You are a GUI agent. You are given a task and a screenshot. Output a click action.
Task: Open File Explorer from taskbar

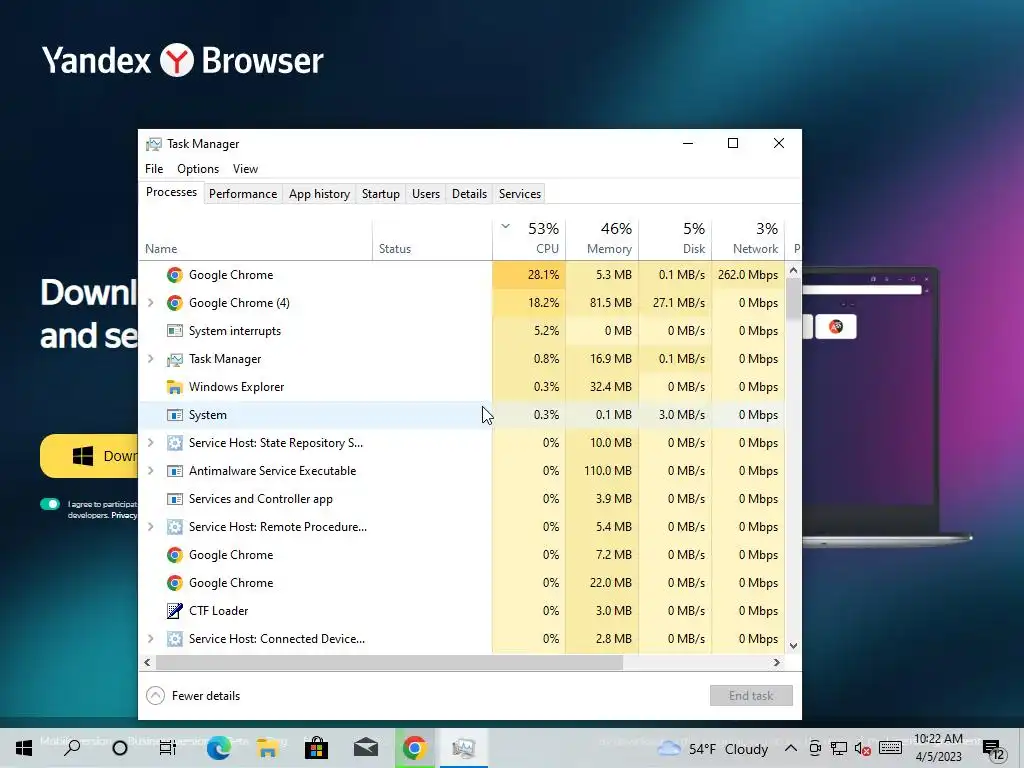click(267, 748)
